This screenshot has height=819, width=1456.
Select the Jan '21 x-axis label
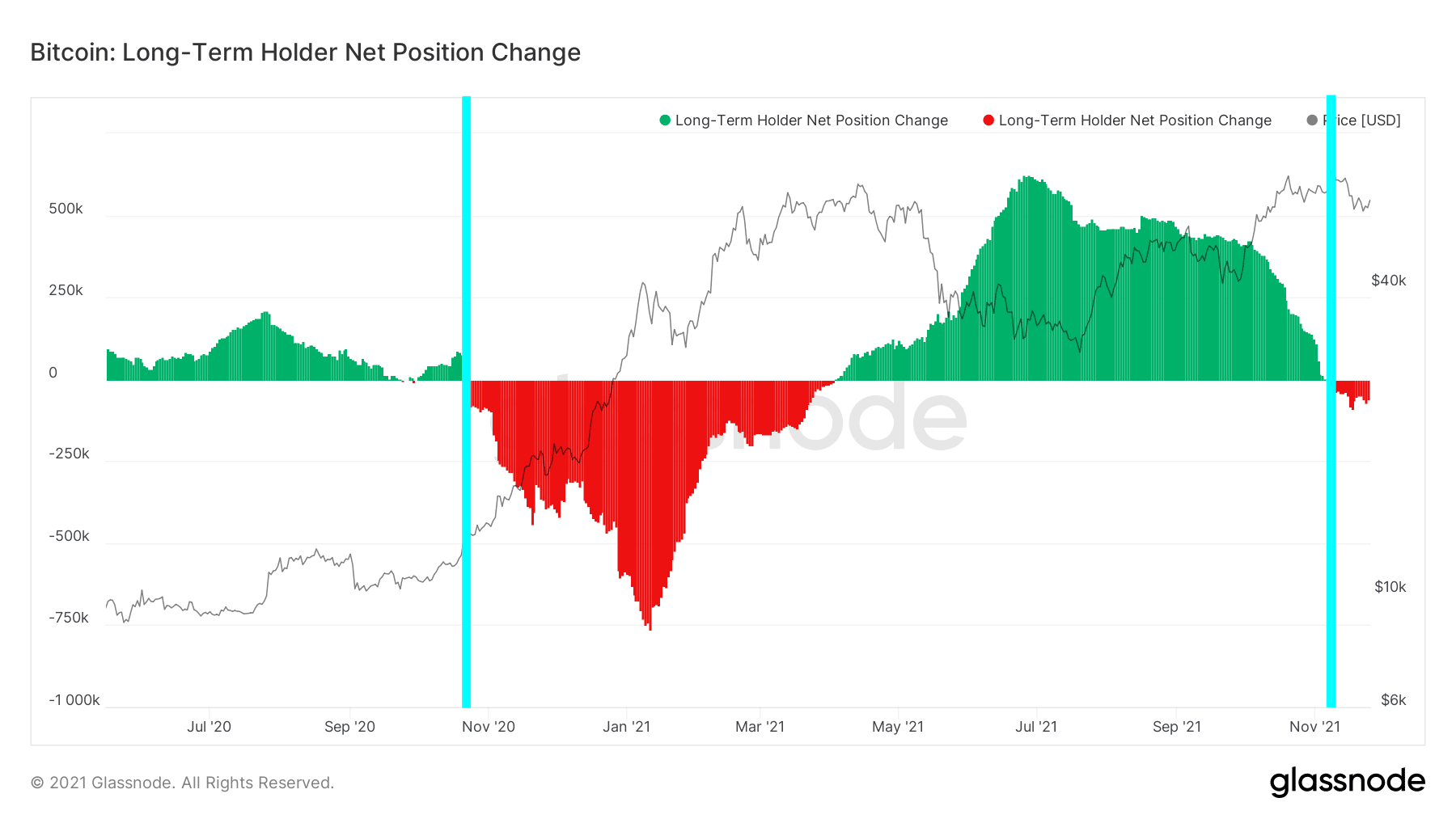click(x=626, y=727)
